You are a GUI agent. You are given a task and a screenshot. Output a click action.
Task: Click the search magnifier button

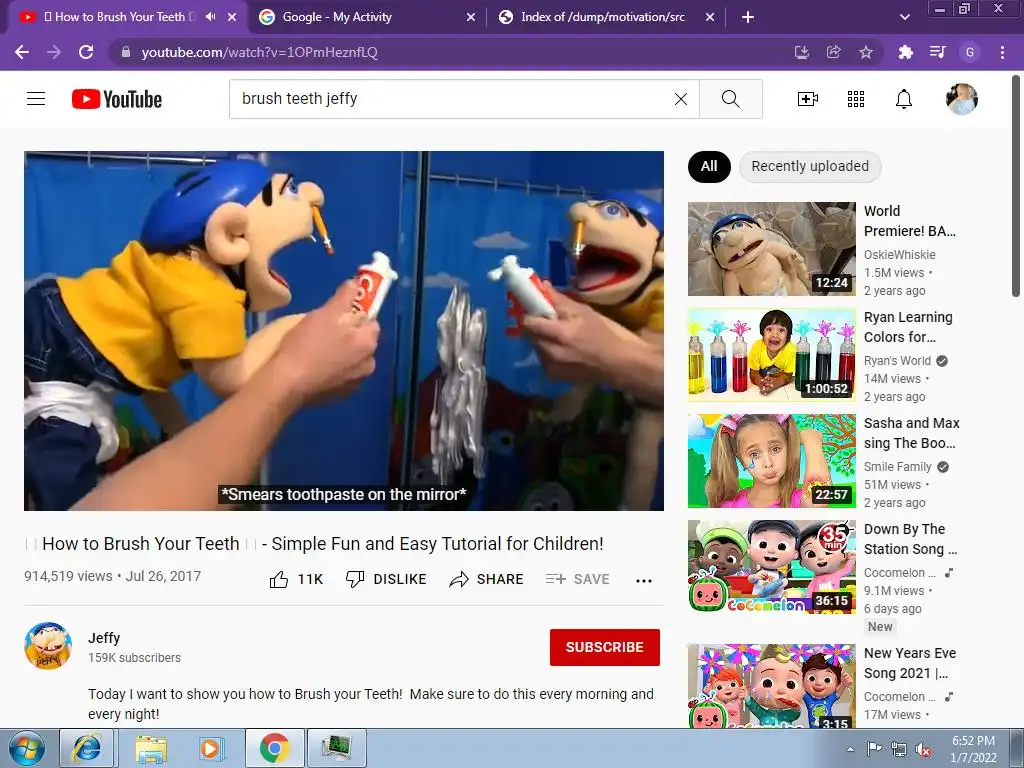pos(731,99)
